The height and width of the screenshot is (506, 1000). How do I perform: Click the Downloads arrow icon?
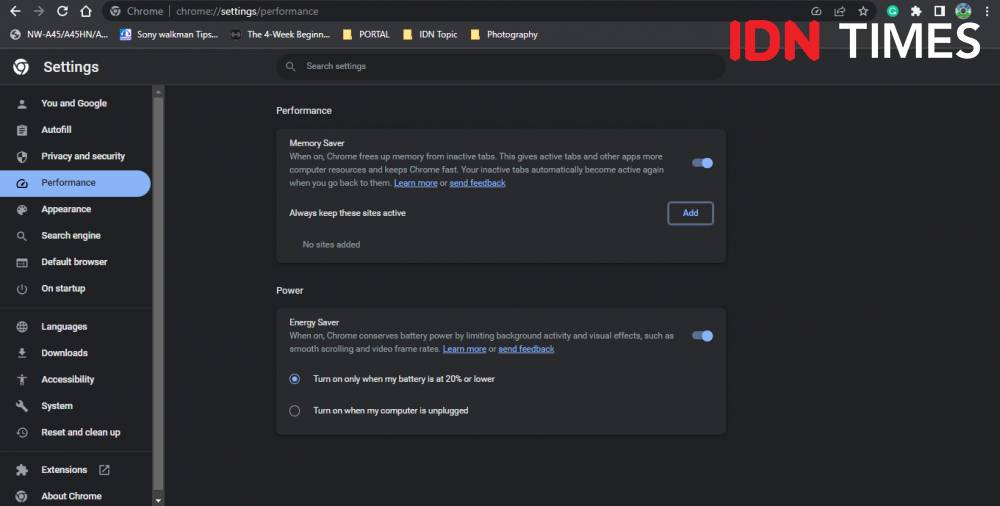22,353
